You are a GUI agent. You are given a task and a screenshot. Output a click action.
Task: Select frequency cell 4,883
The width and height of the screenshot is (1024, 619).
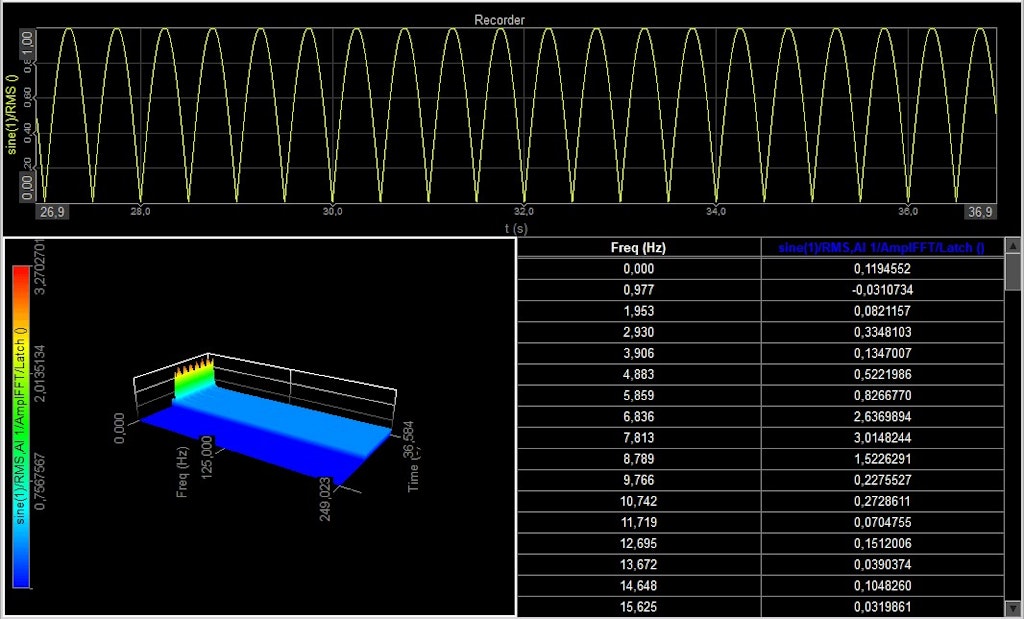[x=639, y=374]
